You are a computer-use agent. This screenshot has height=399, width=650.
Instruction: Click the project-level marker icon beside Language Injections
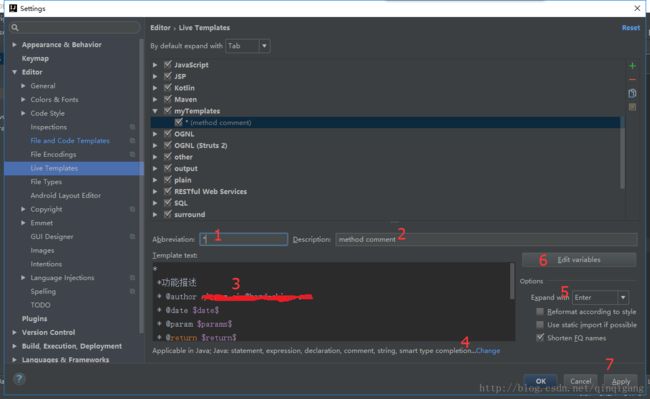click(132, 278)
